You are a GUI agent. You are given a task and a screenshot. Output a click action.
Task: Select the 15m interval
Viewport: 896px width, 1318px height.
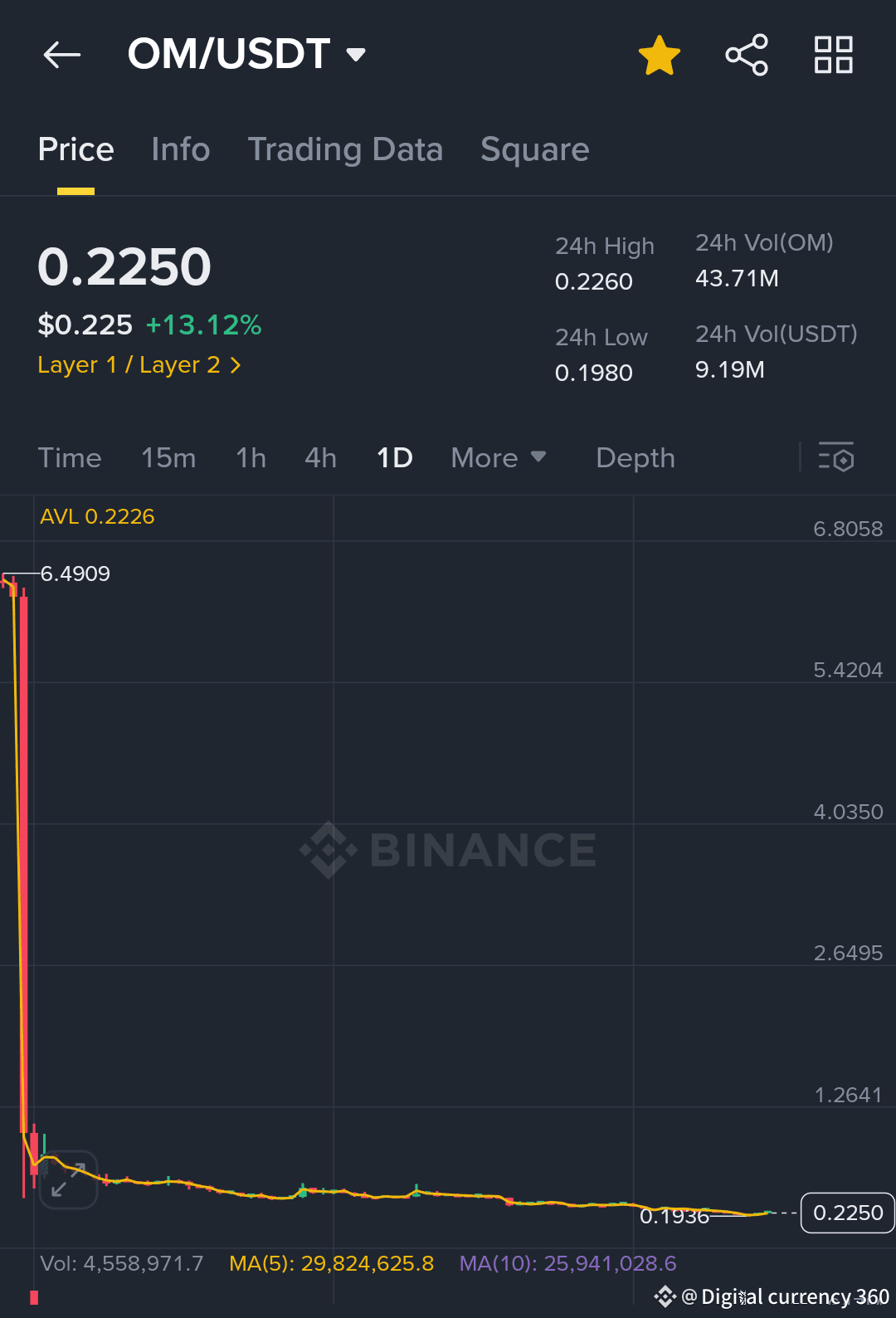tap(168, 457)
